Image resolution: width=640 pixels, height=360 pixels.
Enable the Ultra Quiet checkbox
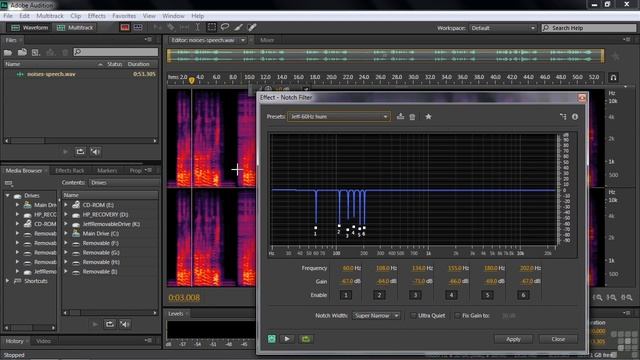pos(413,316)
